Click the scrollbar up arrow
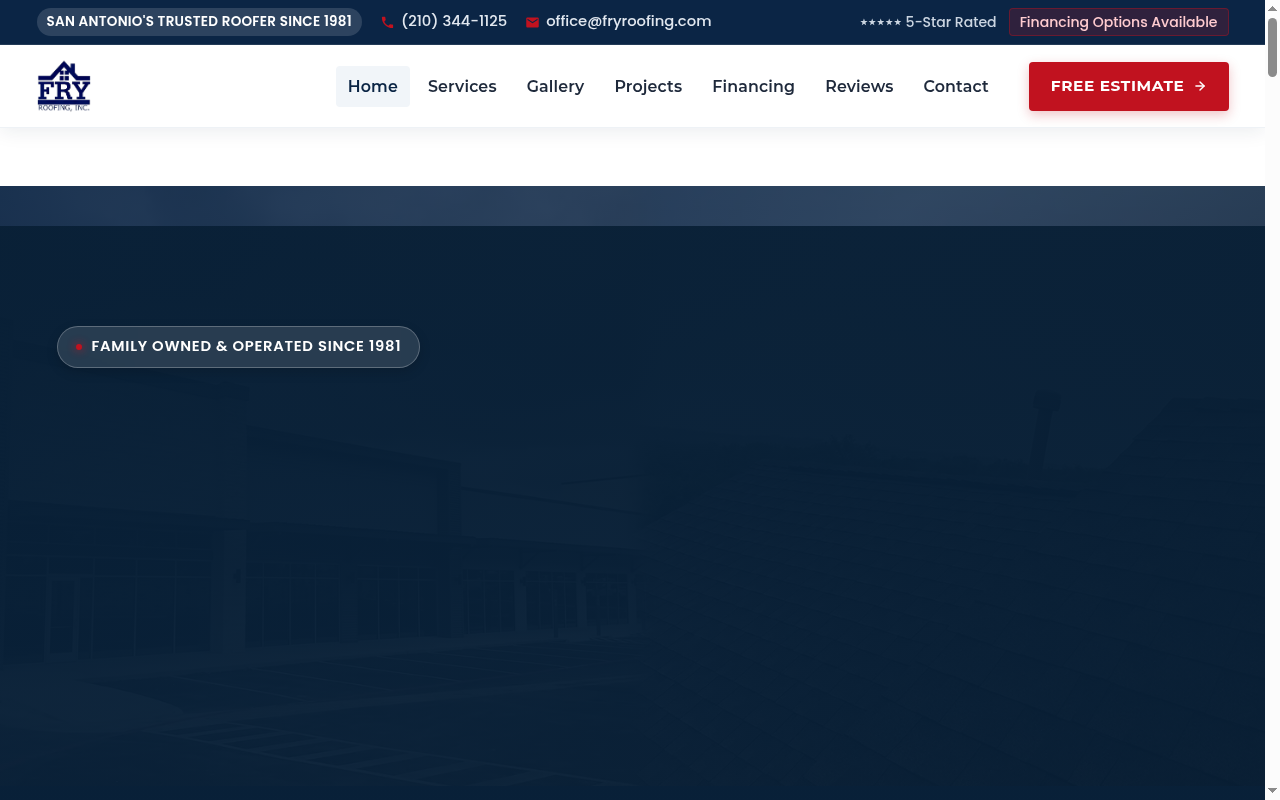The width and height of the screenshot is (1280, 800). (1272, 7)
